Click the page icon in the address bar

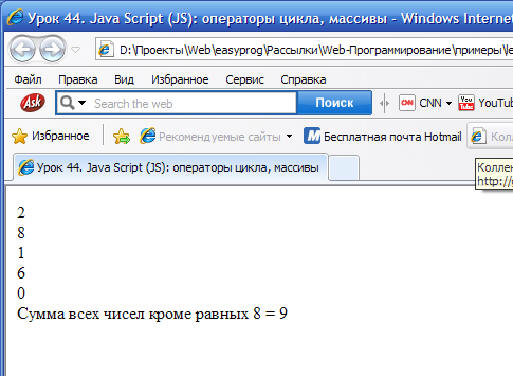(x=106, y=49)
